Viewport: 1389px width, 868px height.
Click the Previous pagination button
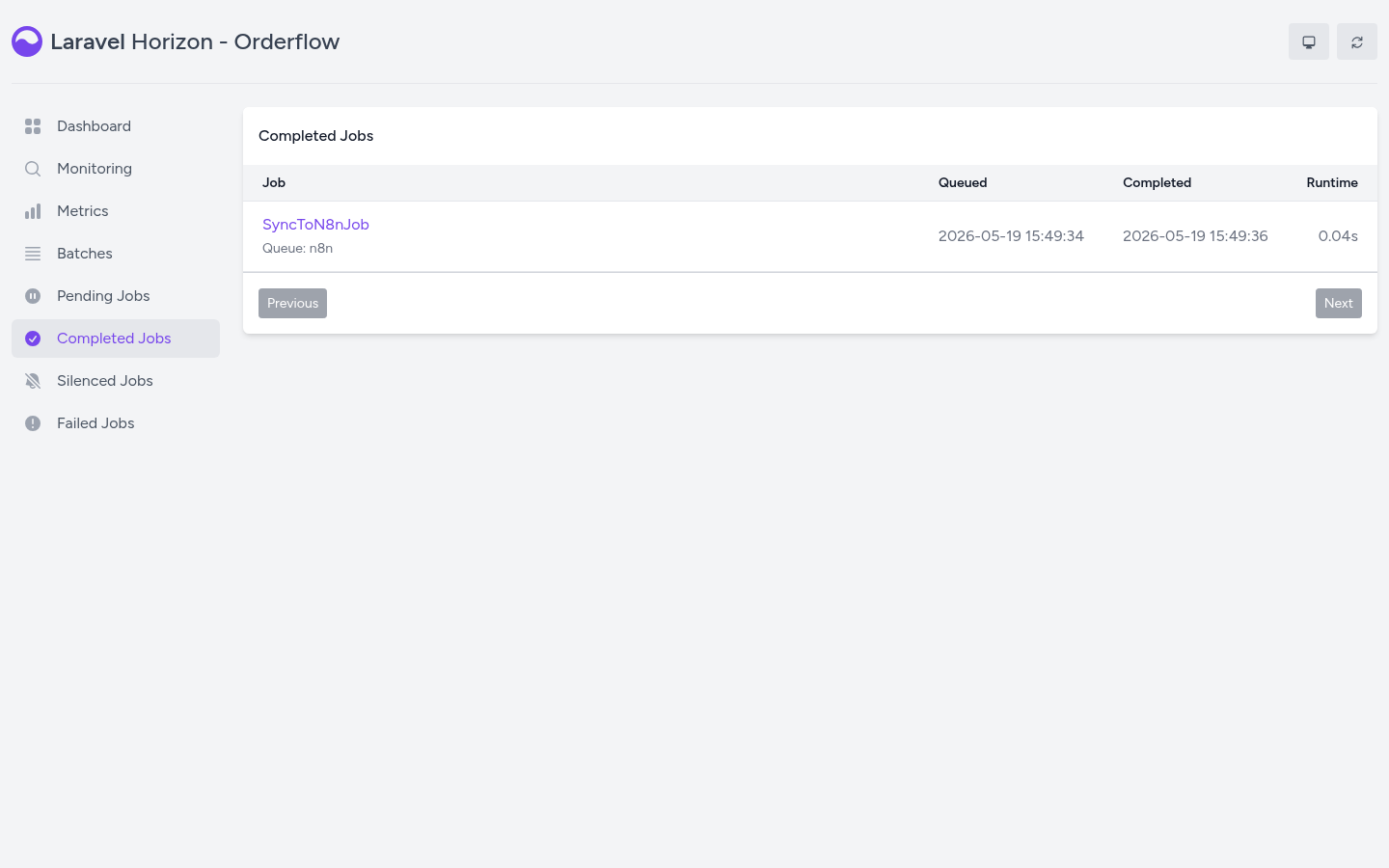(292, 303)
